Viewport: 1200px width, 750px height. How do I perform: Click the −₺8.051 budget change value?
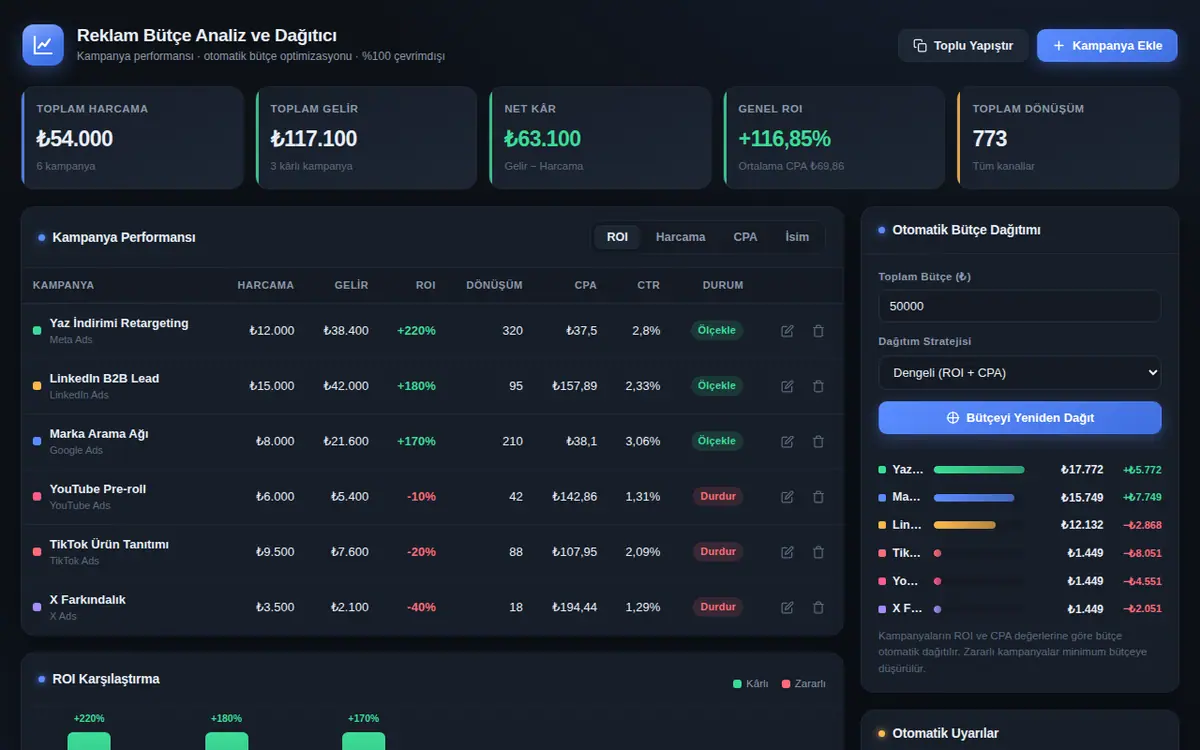coord(1142,553)
